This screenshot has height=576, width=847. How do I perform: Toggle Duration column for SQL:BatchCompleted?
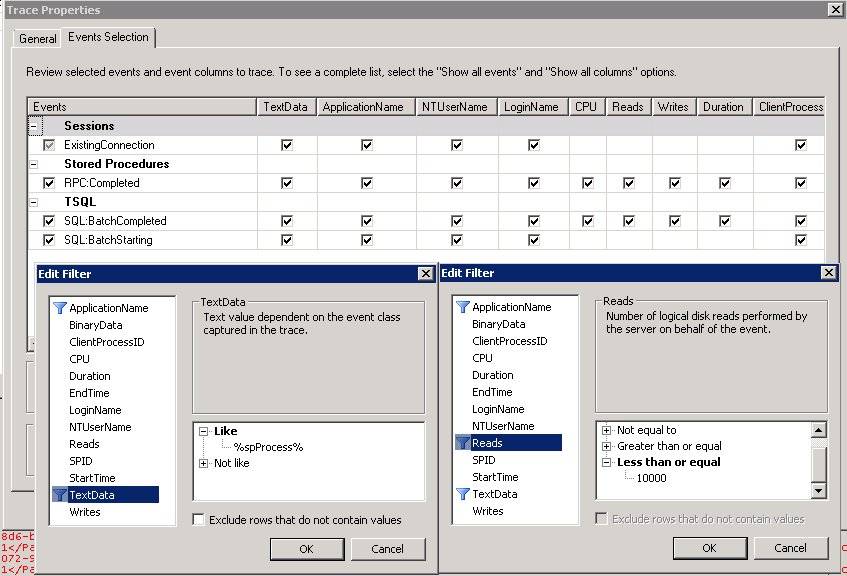[x=725, y=221]
